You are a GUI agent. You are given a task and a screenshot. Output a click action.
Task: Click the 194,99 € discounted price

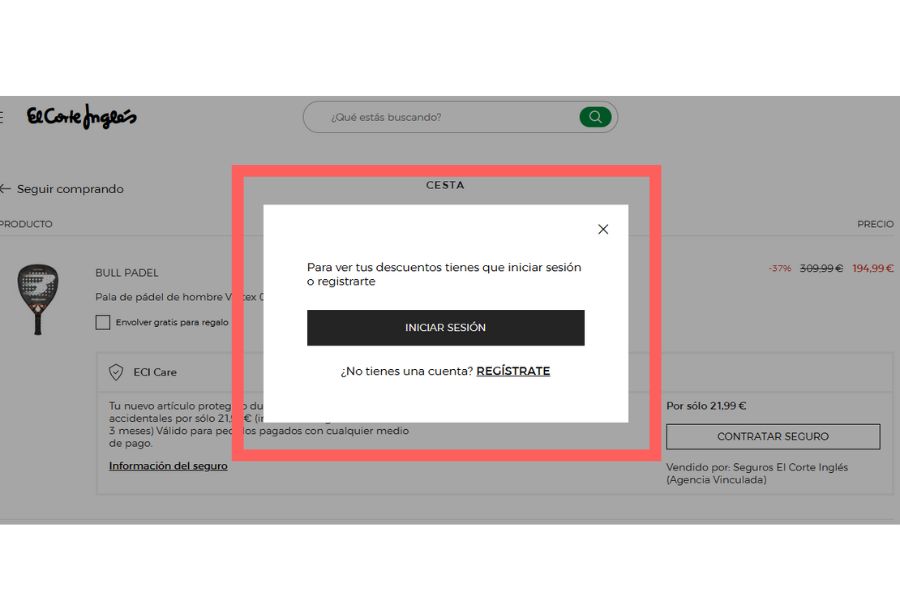872,268
